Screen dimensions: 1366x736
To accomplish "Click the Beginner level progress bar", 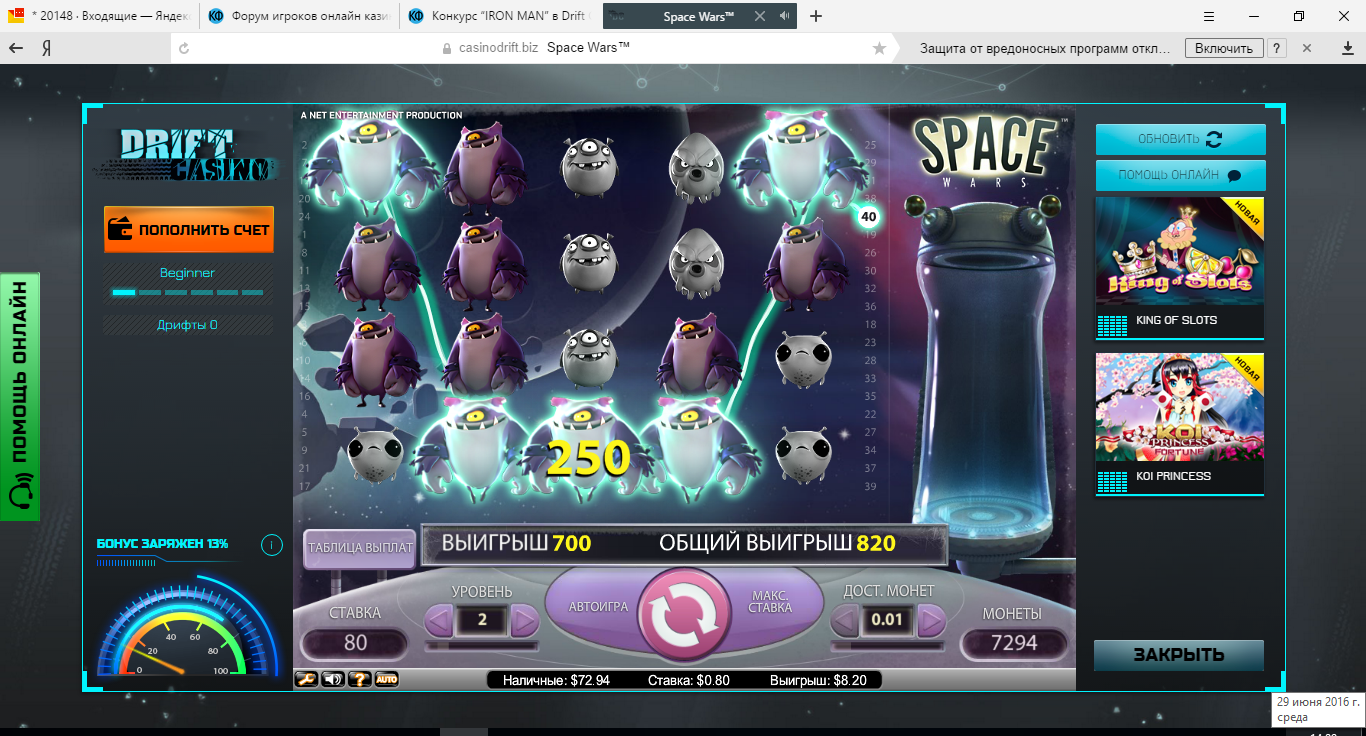I will click(x=188, y=293).
